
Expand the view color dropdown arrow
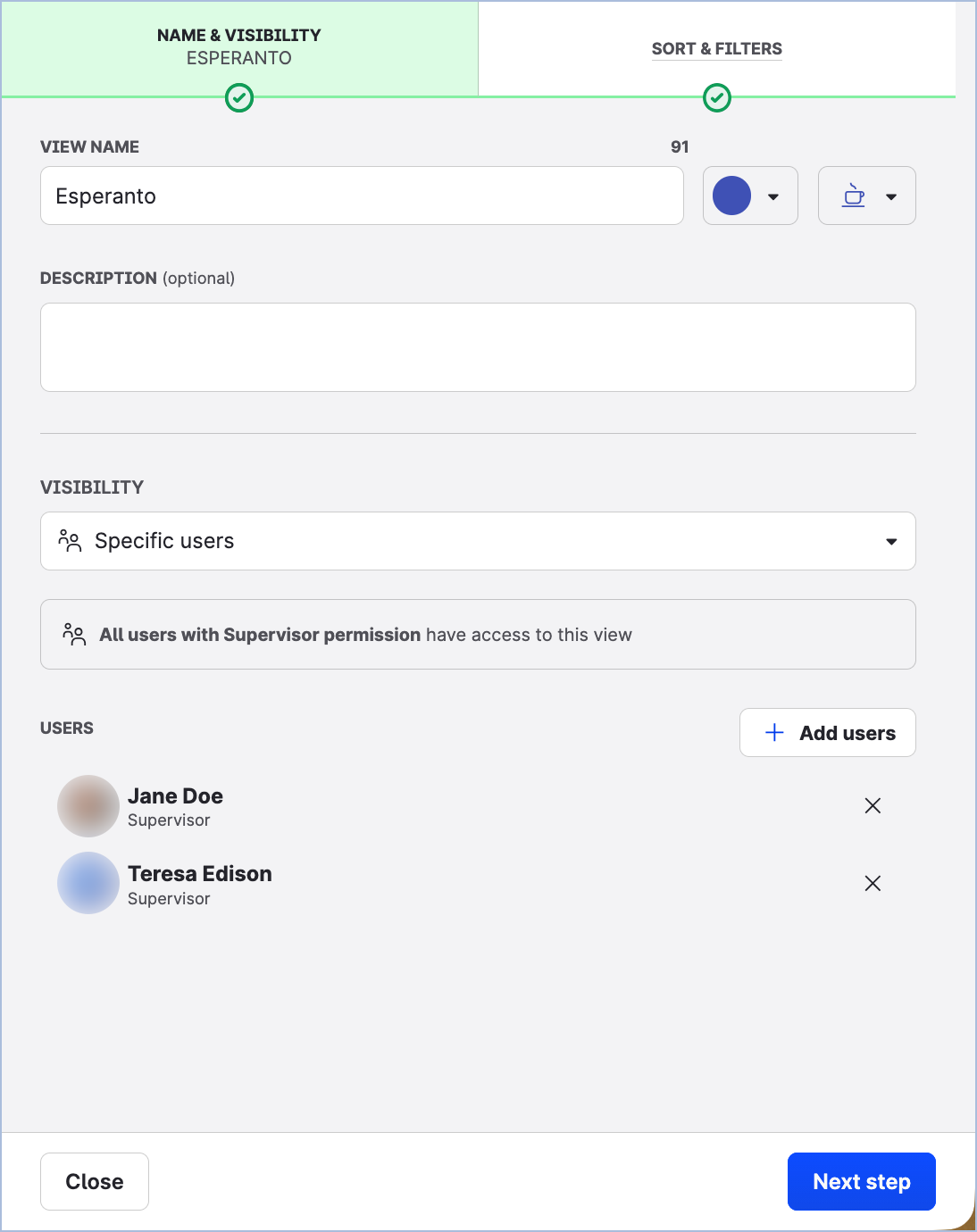pyautogui.click(x=772, y=196)
